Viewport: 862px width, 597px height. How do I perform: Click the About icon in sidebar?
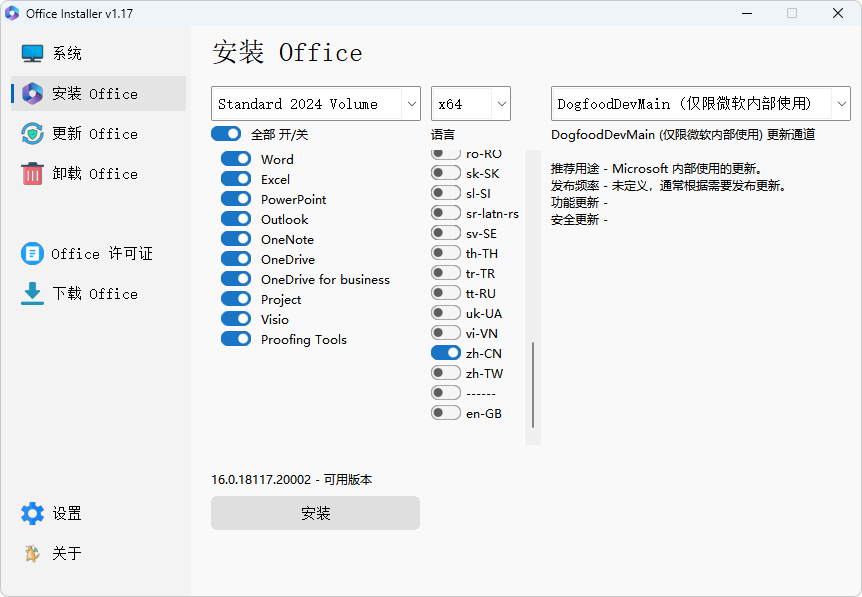33,554
